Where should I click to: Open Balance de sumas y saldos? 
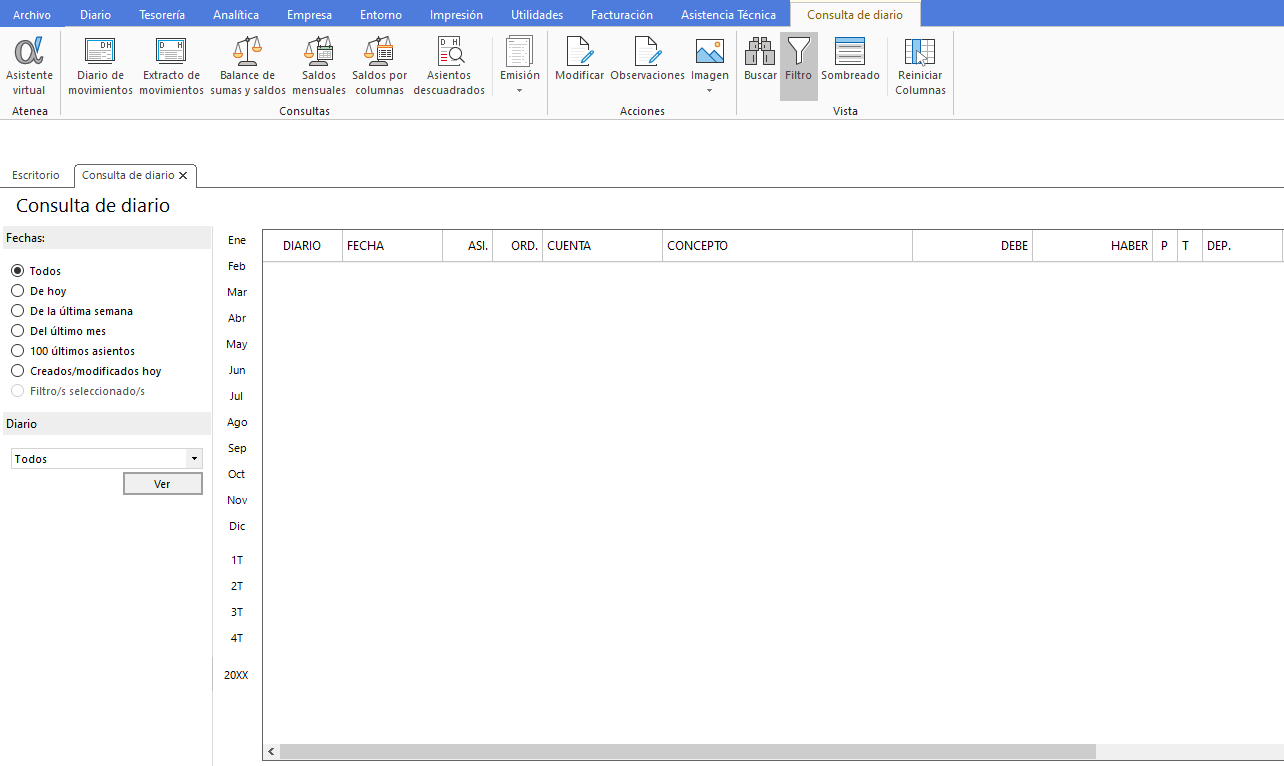[248, 66]
